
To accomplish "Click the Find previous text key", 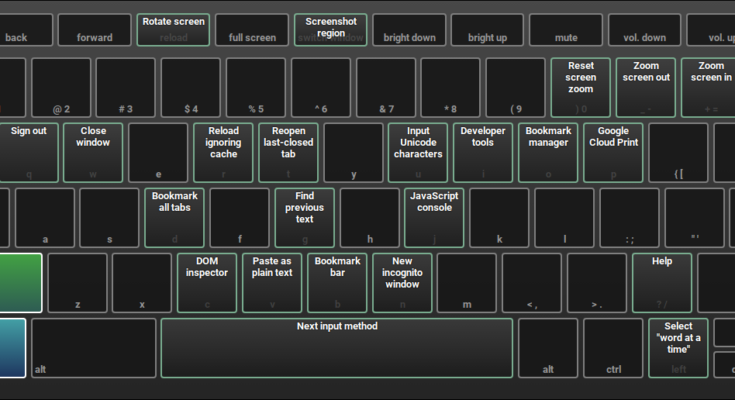I will point(305,217).
